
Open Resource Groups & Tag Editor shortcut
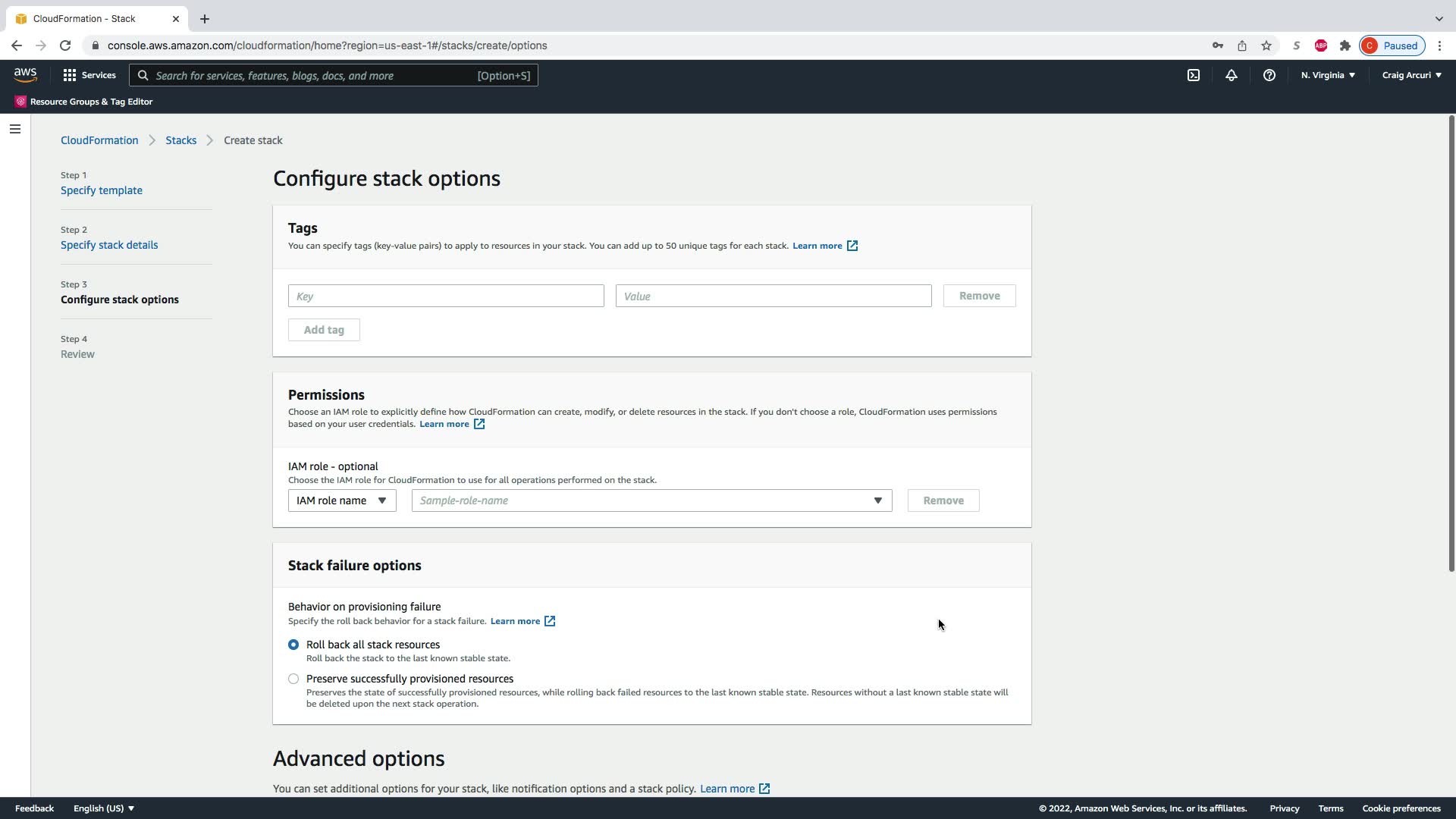83,102
